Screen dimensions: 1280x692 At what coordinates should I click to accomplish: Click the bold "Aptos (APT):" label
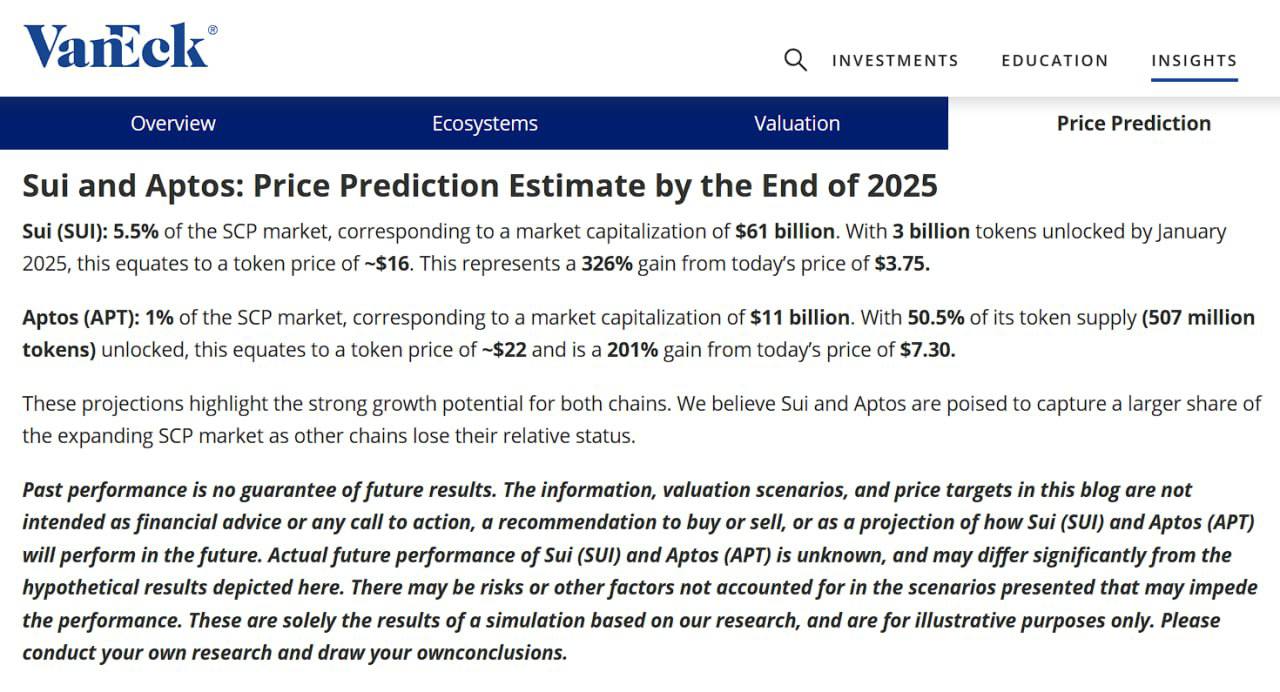coord(81,318)
